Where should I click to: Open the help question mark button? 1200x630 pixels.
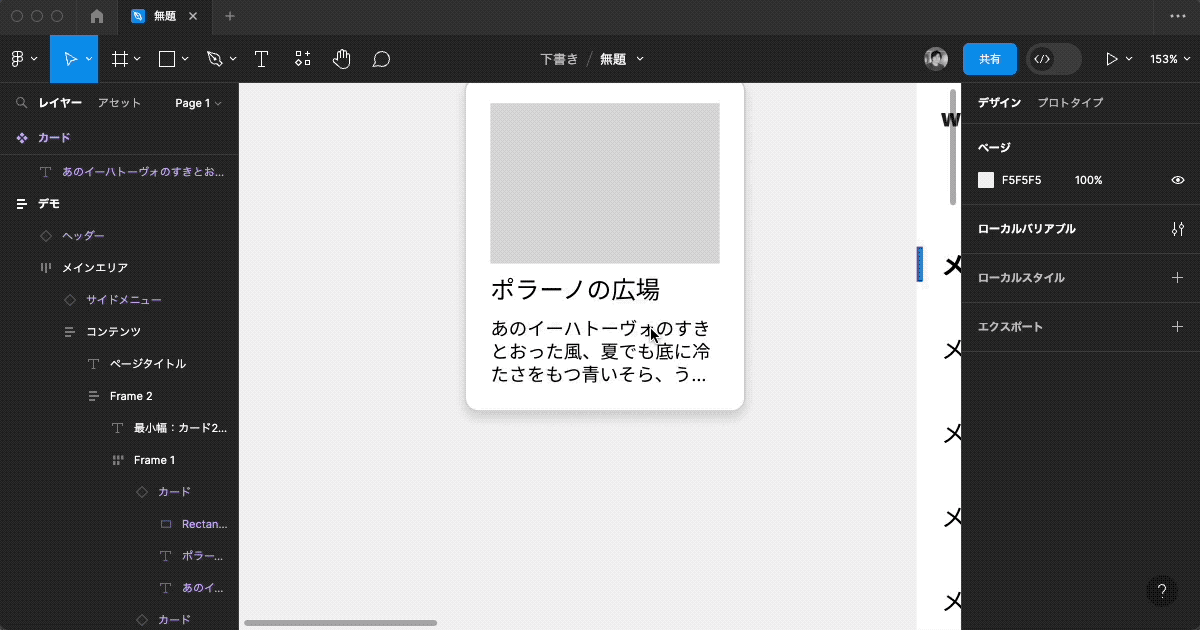pos(1161,589)
